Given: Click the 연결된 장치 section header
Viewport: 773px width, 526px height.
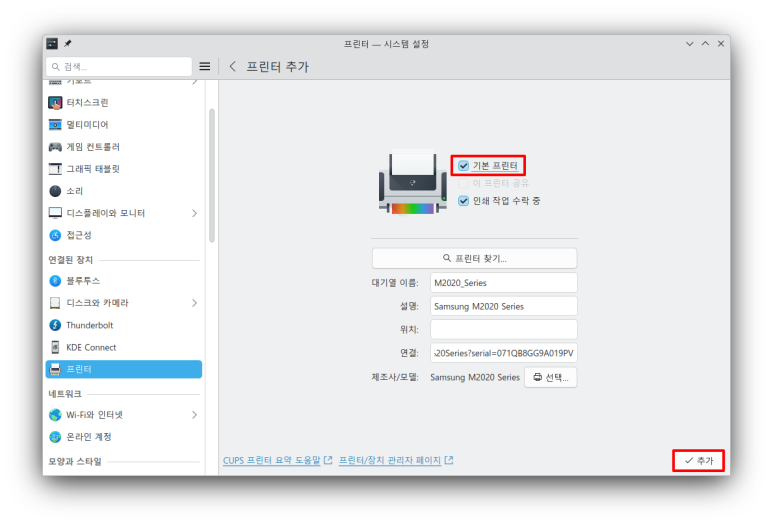Looking at the screenshot, I should pos(70,260).
